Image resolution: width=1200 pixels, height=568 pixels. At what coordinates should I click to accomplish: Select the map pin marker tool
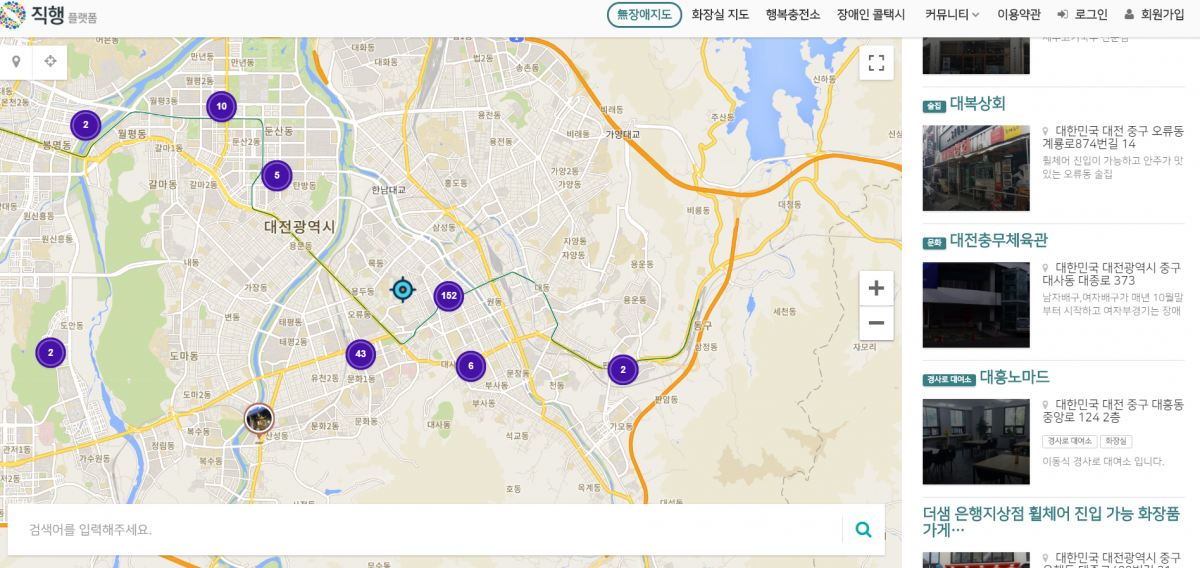pyautogui.click(x=16, y=62)
